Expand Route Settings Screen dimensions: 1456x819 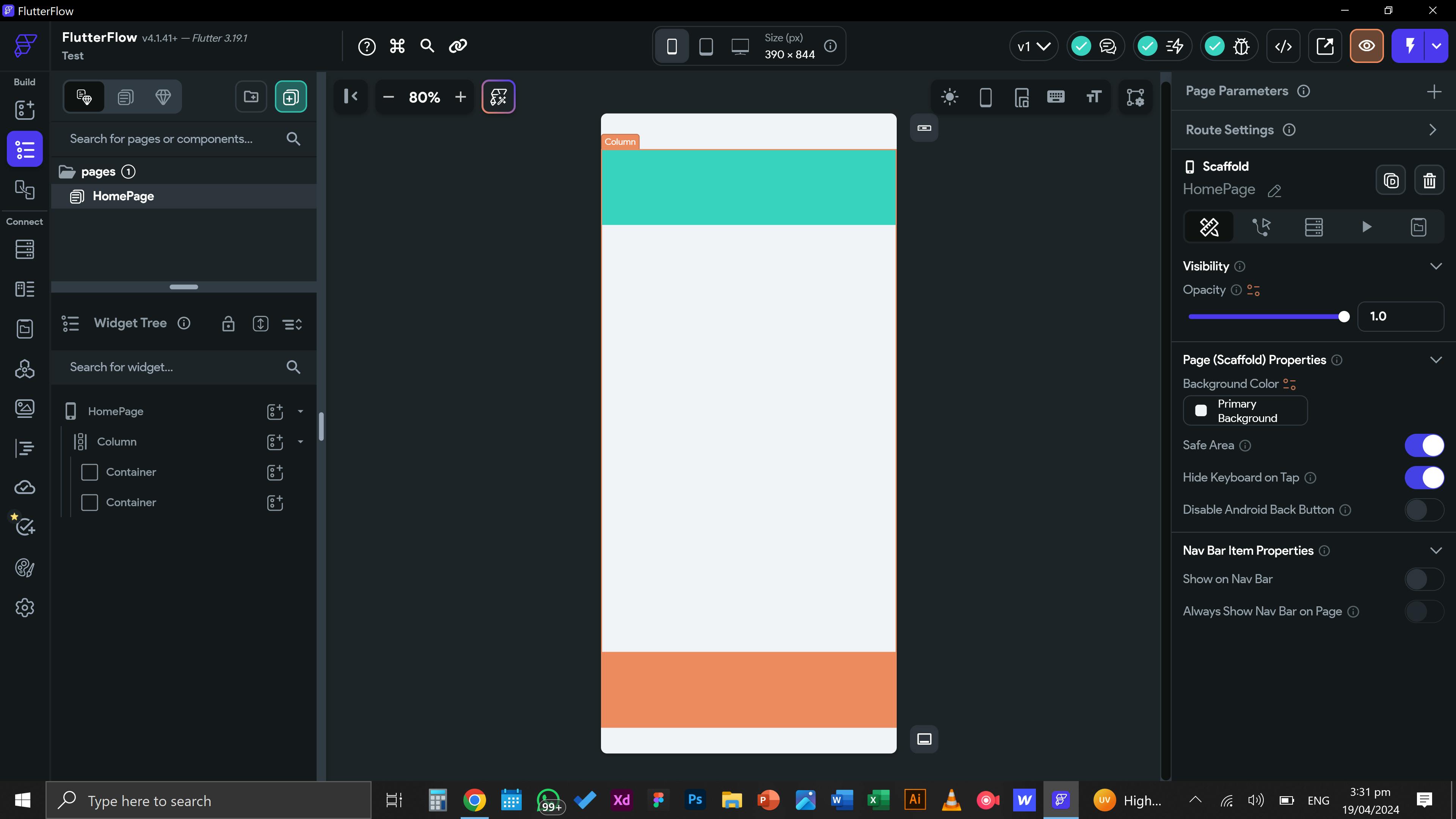coord(1432,130)
